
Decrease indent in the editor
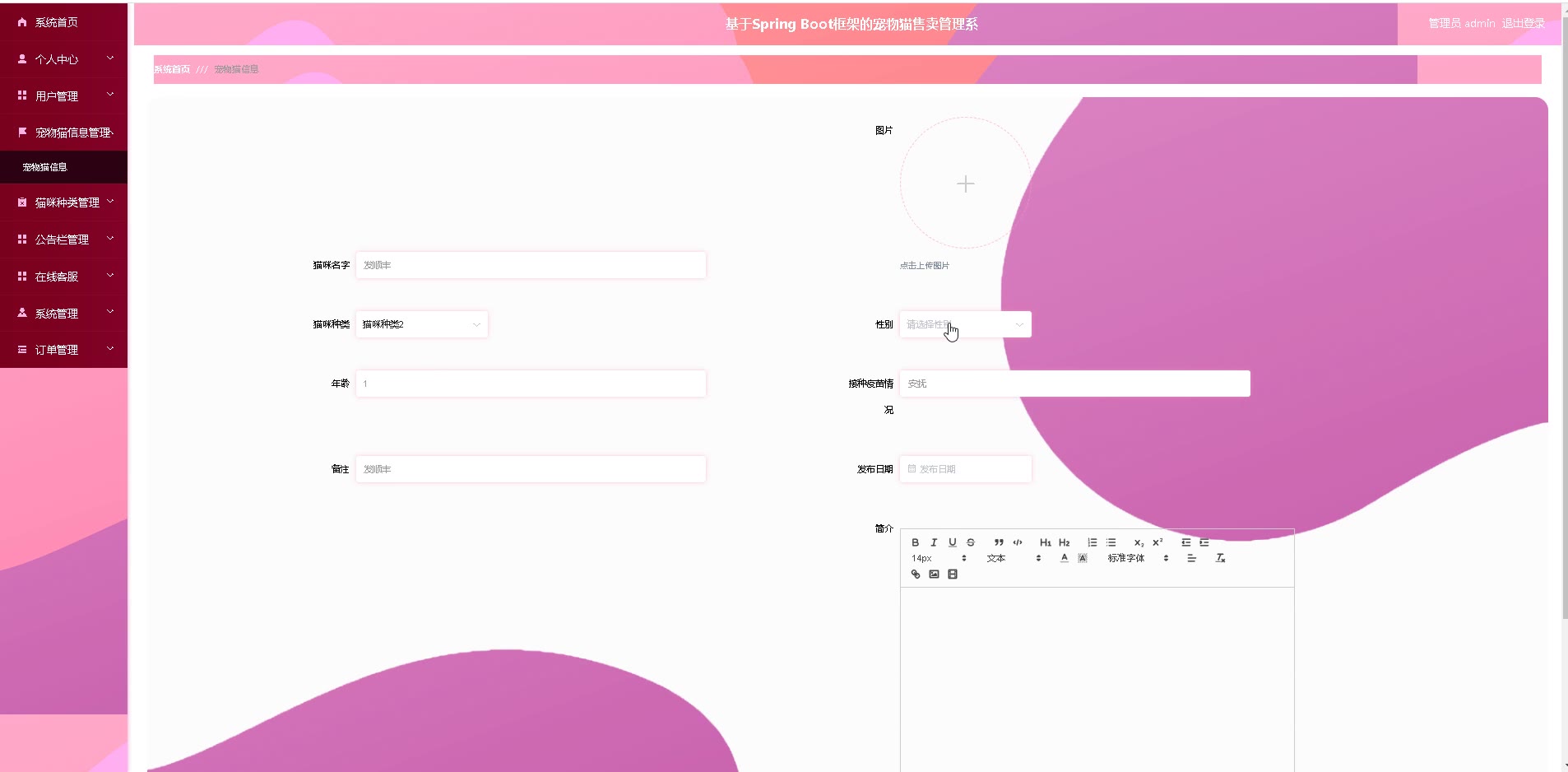pyautogui.click(x=1186, y=542)
